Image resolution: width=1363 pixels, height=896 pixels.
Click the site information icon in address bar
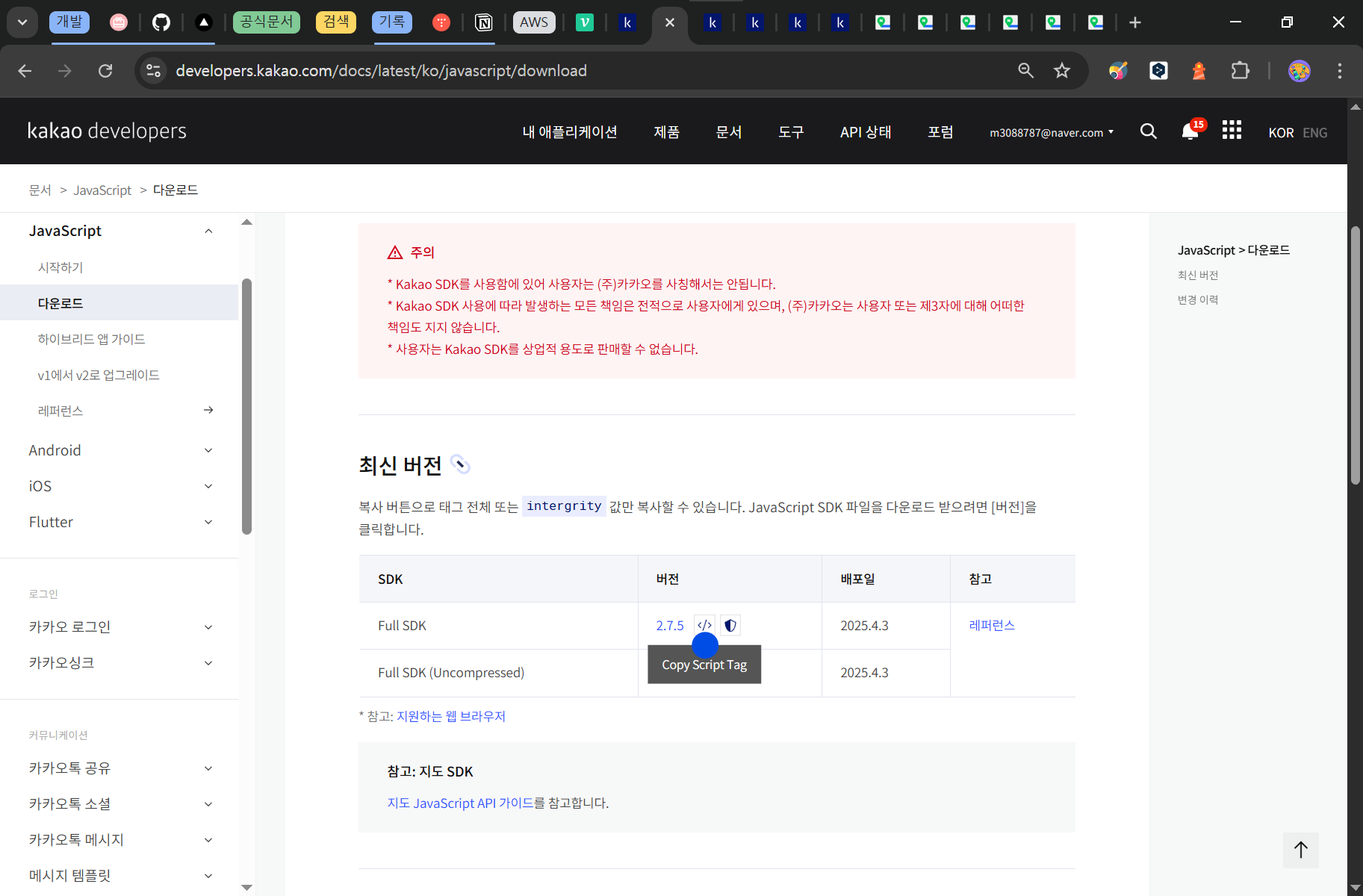154,70
